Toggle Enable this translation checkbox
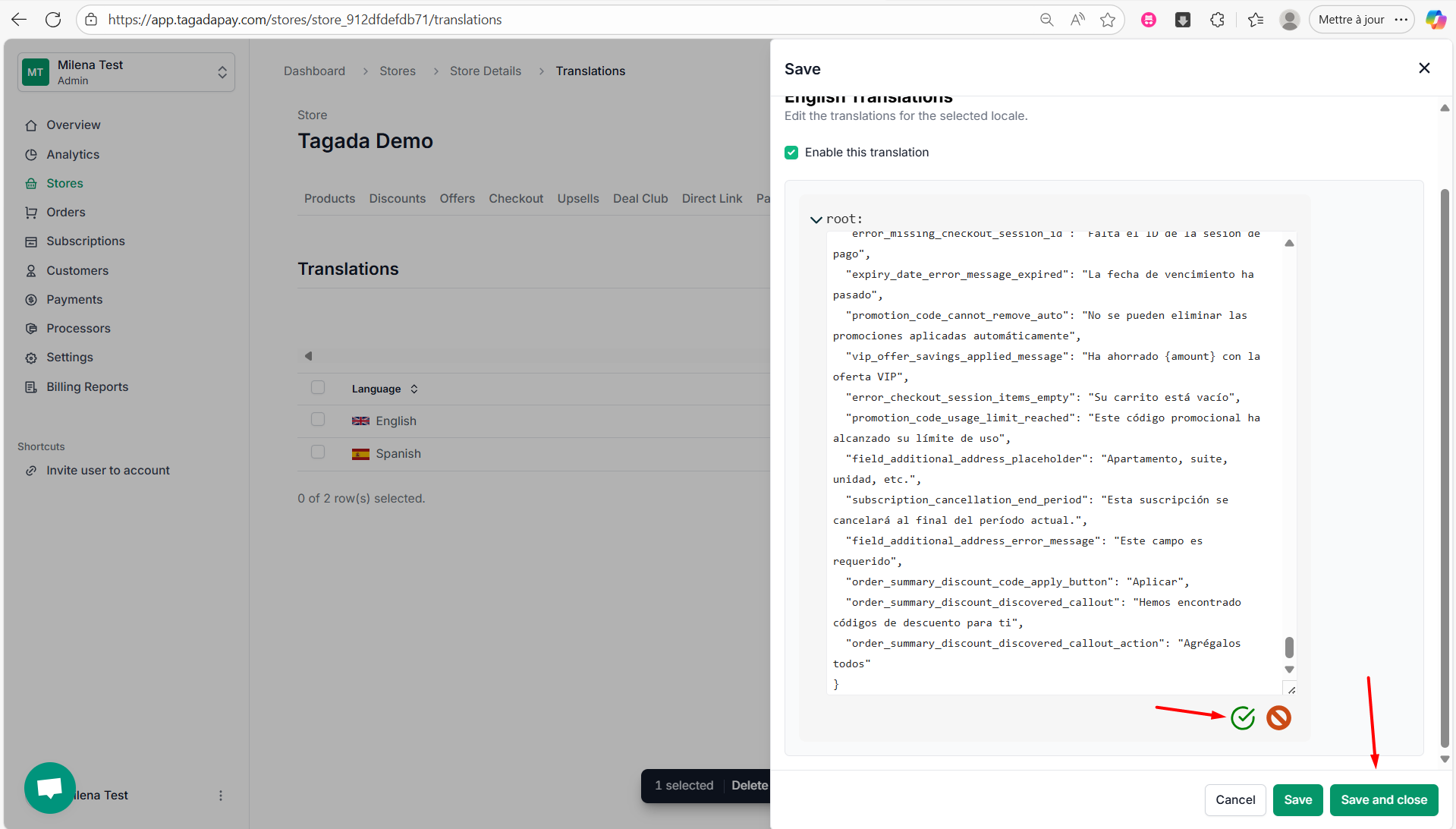The width and height of the screenshot is (1456, 829). point(791,153)
